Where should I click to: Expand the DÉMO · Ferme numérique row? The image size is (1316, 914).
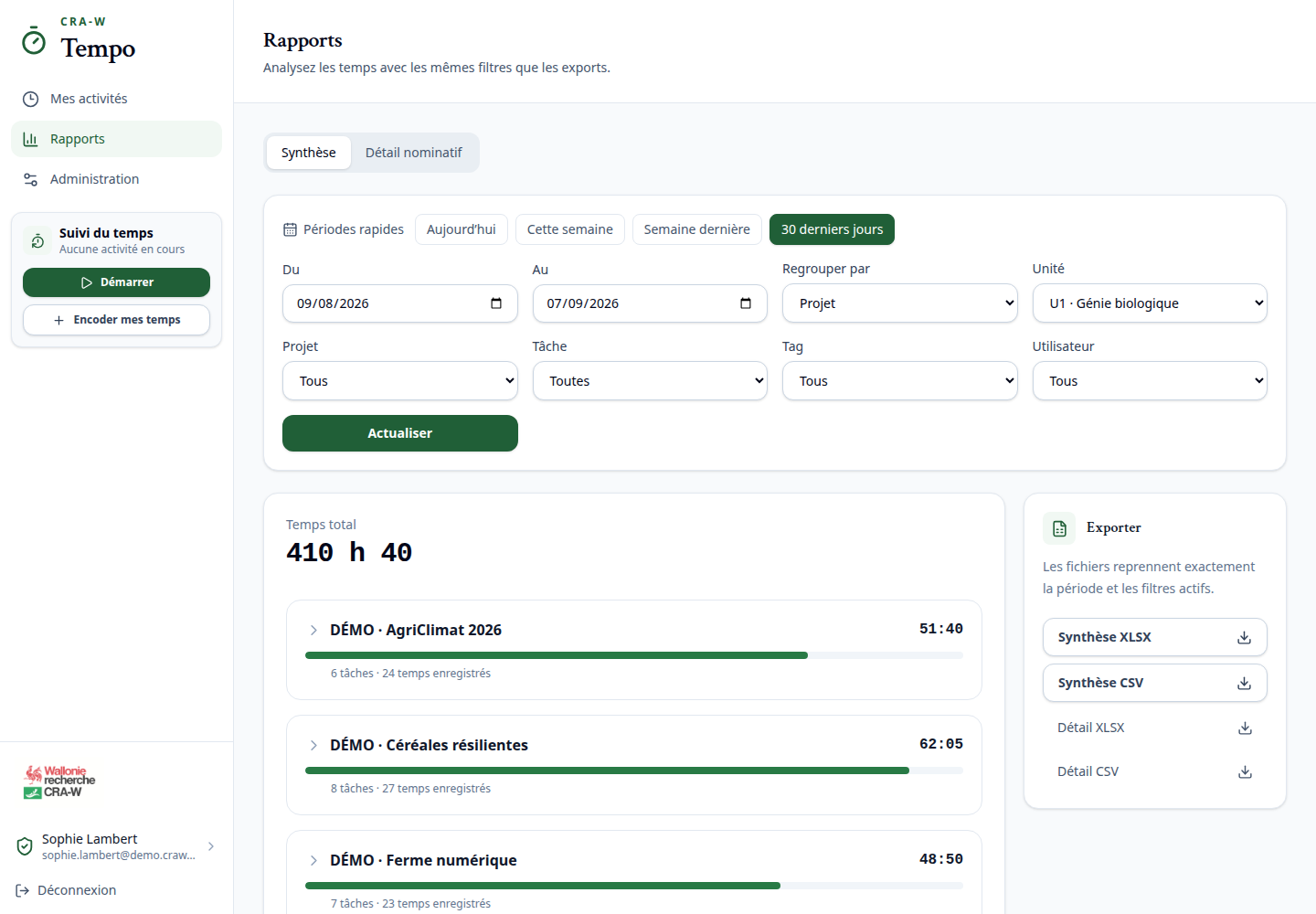313,860
